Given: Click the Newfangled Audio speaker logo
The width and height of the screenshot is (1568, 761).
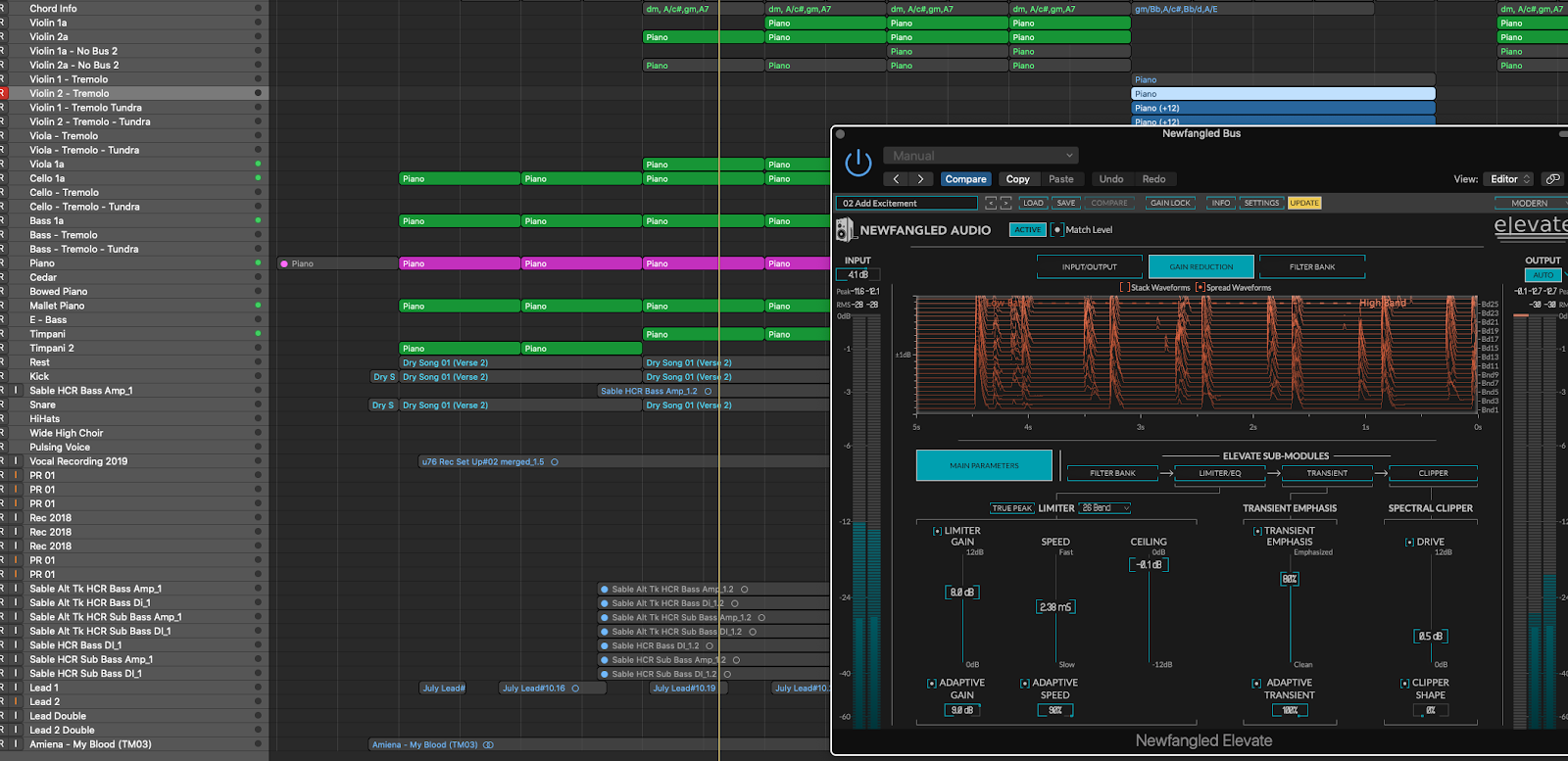Looking at the screenshot, I should (x=845, y=230).
